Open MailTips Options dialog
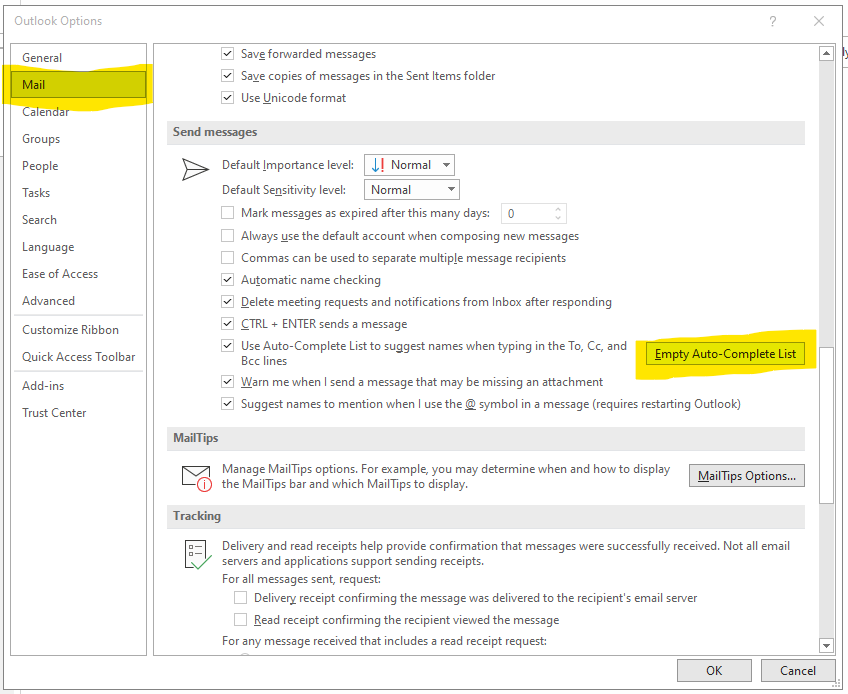The image size is (848, 694). coord(746,475)
